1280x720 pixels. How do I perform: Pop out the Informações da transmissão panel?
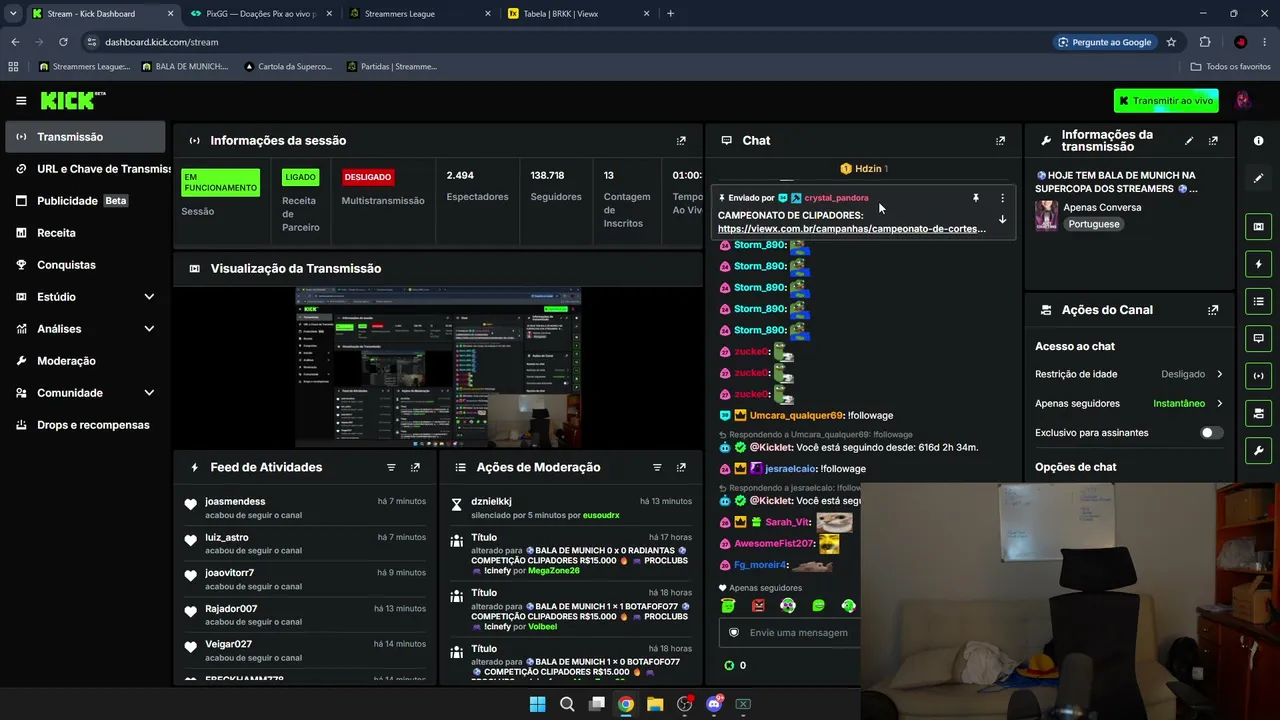click(1213, 141)
